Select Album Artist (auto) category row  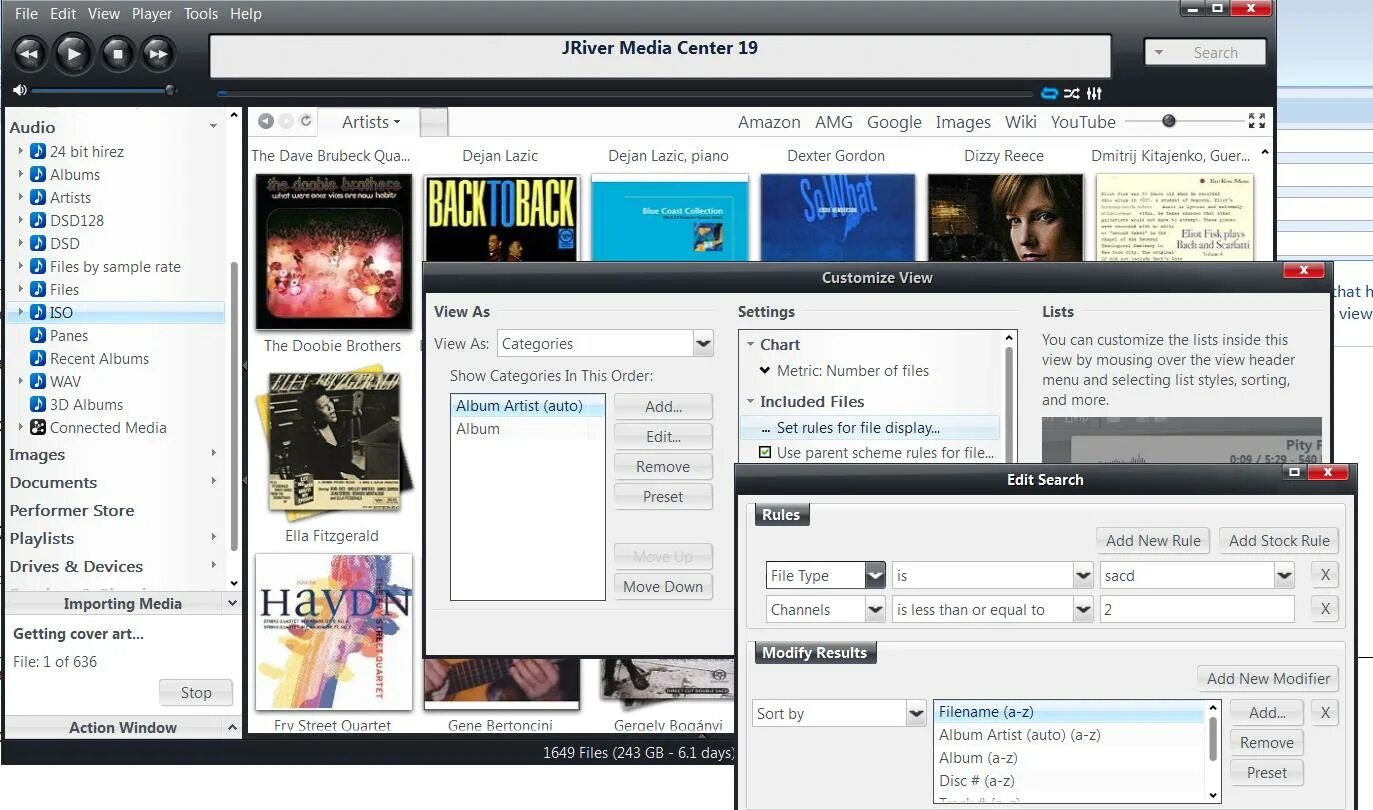[x=527, y=406]
